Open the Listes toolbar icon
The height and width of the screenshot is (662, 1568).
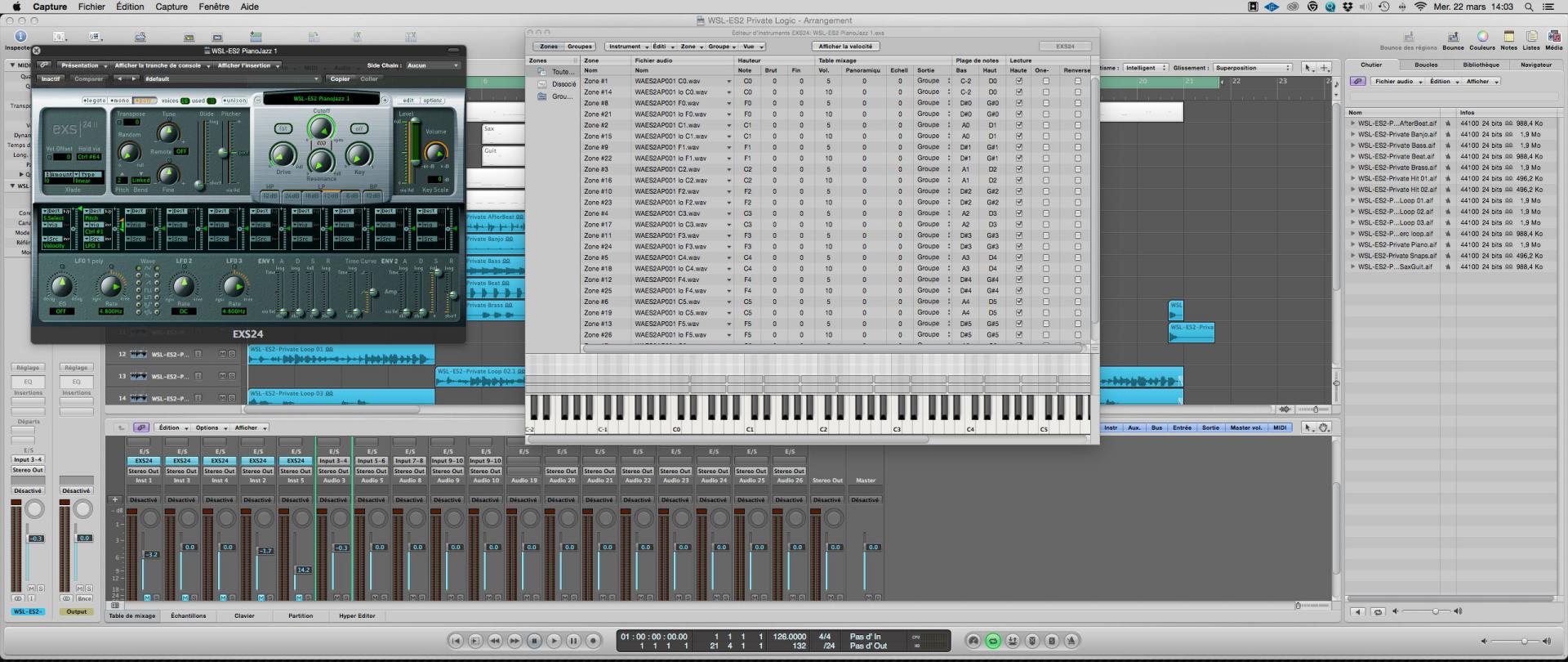[1531, 37]
